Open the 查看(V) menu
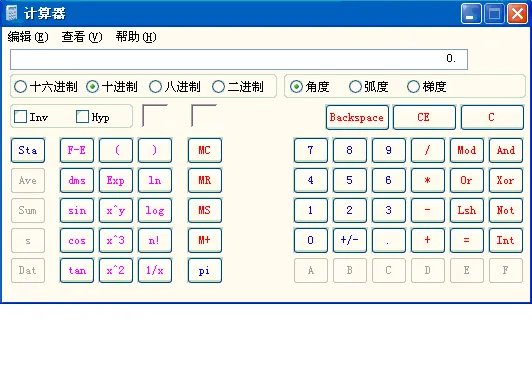532x384 pixels. click(x=82, y=37)
